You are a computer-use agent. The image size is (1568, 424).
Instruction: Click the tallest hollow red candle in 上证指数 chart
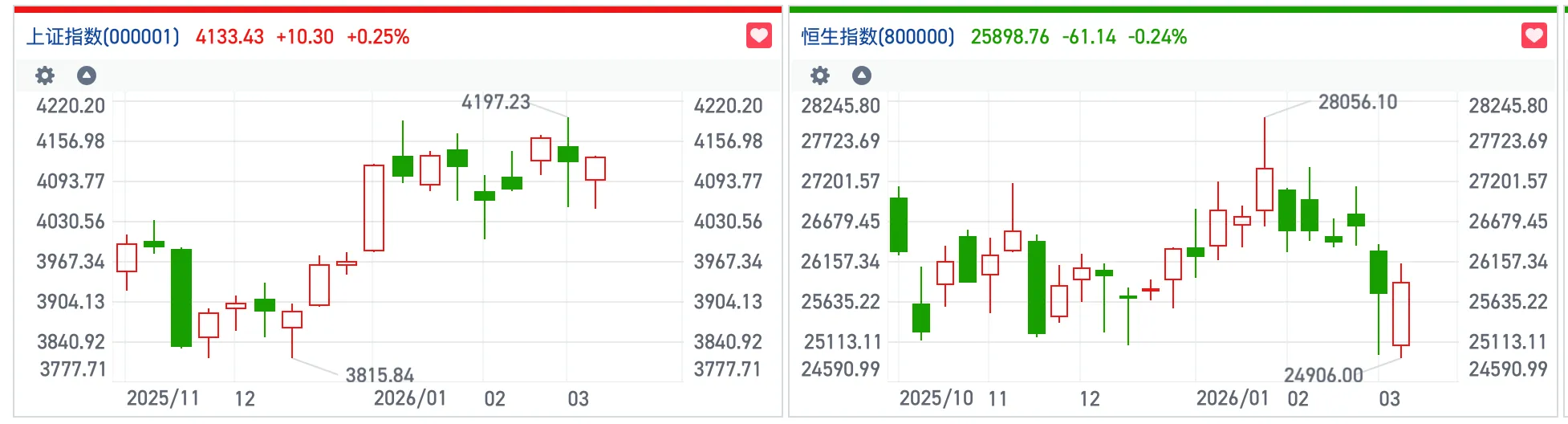[374, 208]
